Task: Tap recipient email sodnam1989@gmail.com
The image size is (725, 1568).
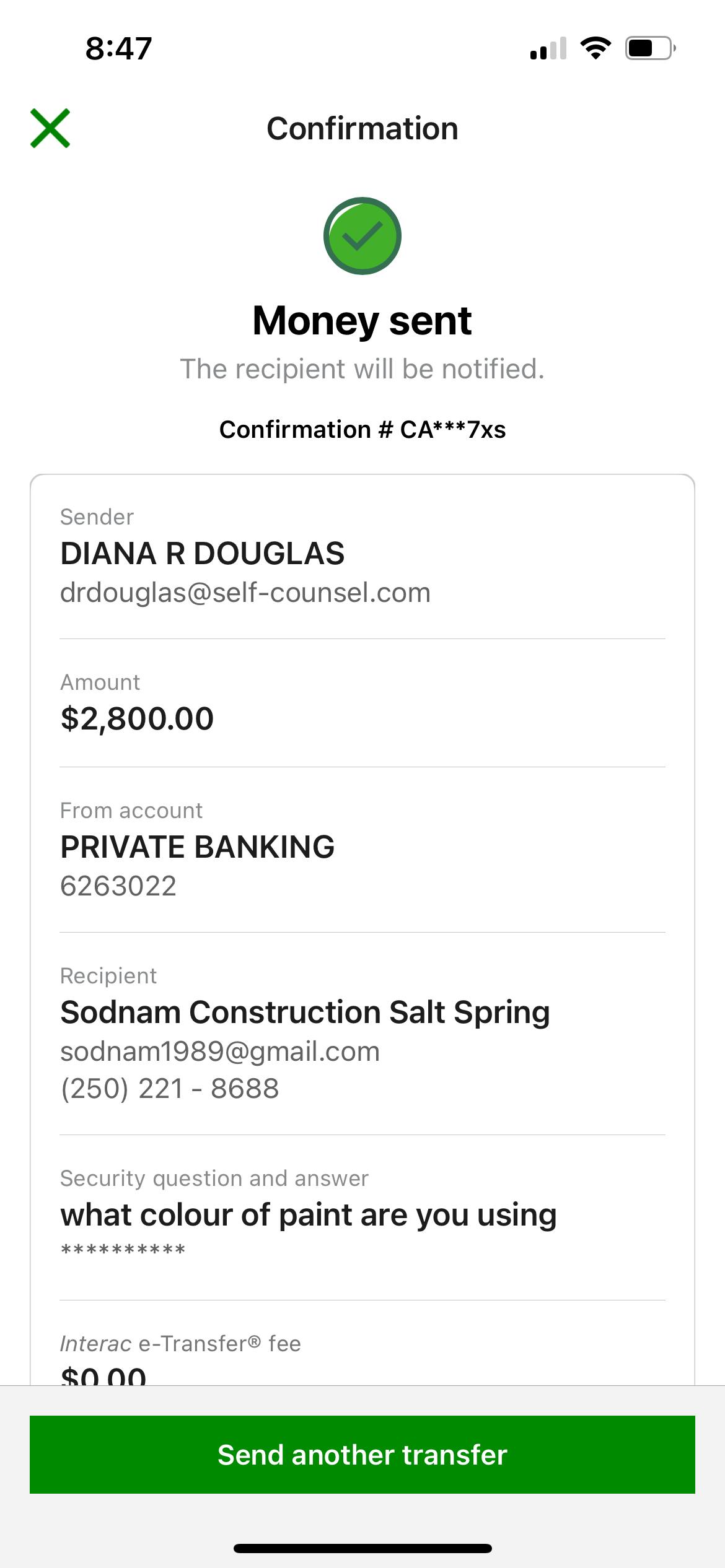Action: click(x=220, y=1051)
